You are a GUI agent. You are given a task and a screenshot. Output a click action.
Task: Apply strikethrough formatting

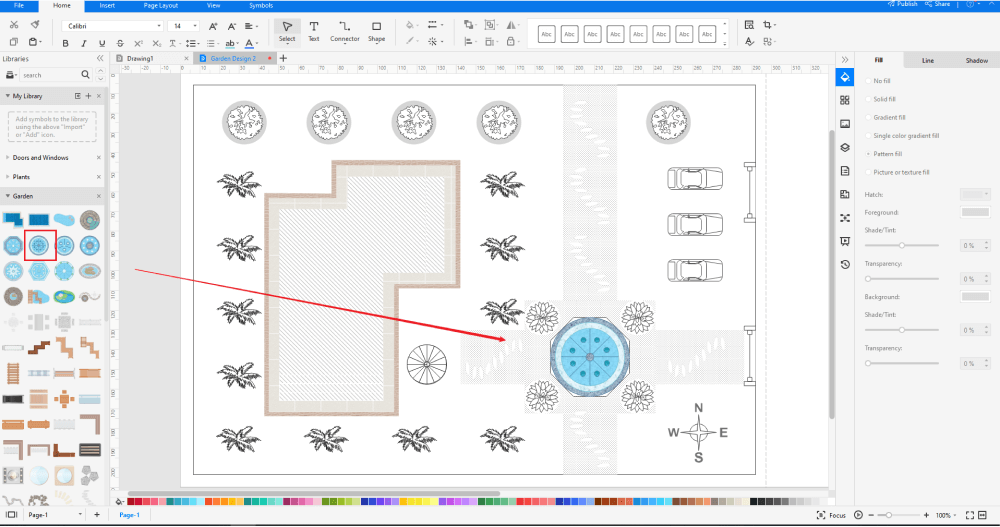120,43
